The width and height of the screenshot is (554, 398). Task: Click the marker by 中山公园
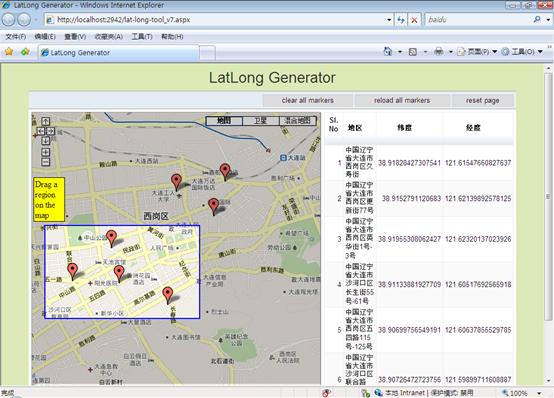112,239
